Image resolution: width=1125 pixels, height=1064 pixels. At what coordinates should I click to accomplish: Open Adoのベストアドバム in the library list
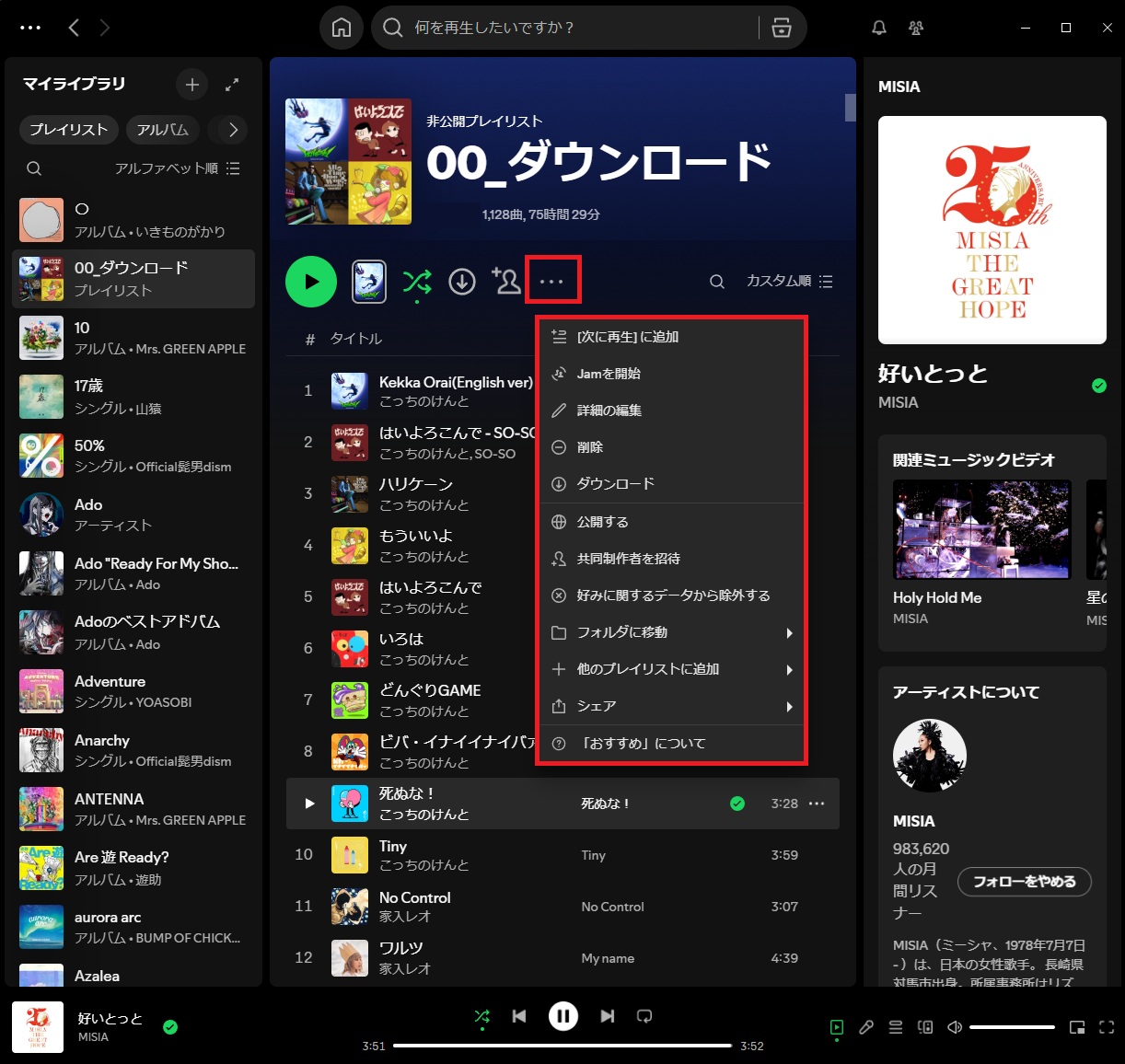[x=133, y=632]
